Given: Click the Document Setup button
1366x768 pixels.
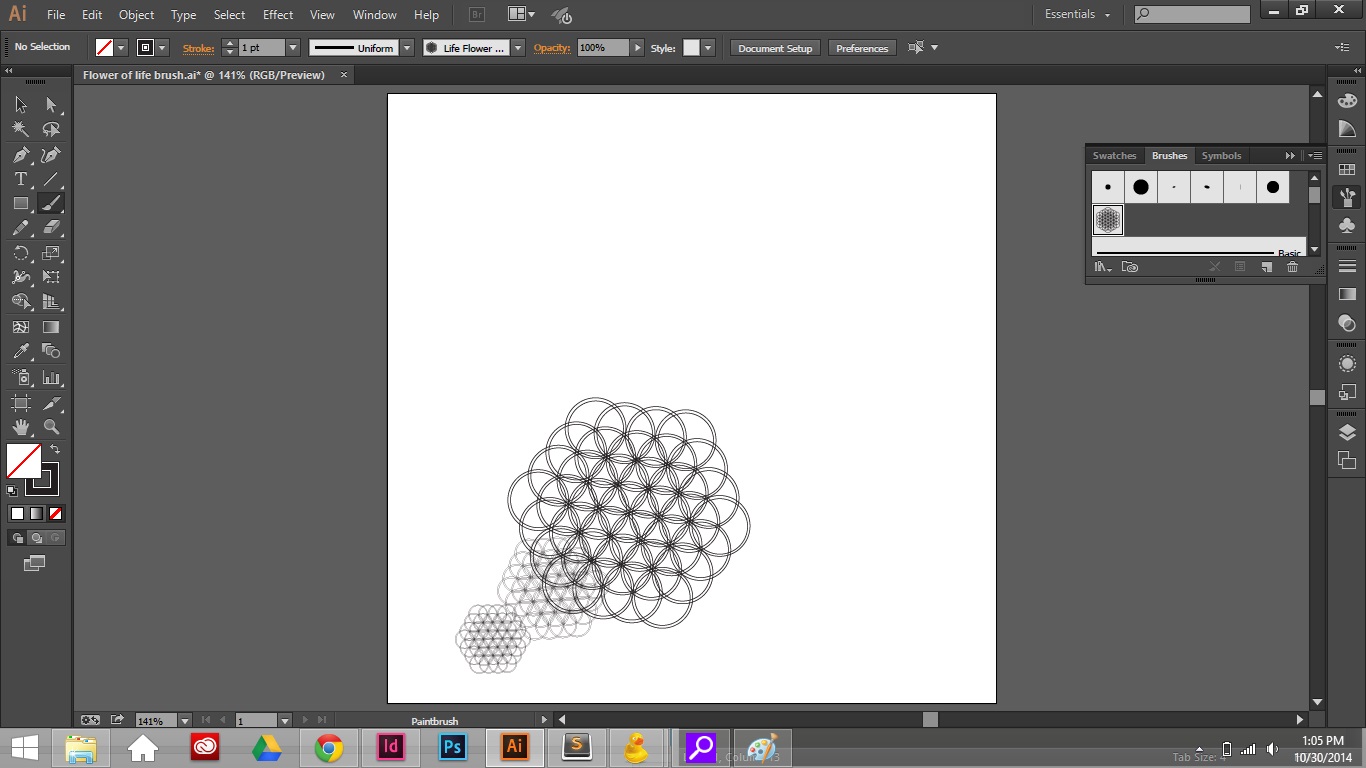Looking at the screenshot, I should [774, 47].
